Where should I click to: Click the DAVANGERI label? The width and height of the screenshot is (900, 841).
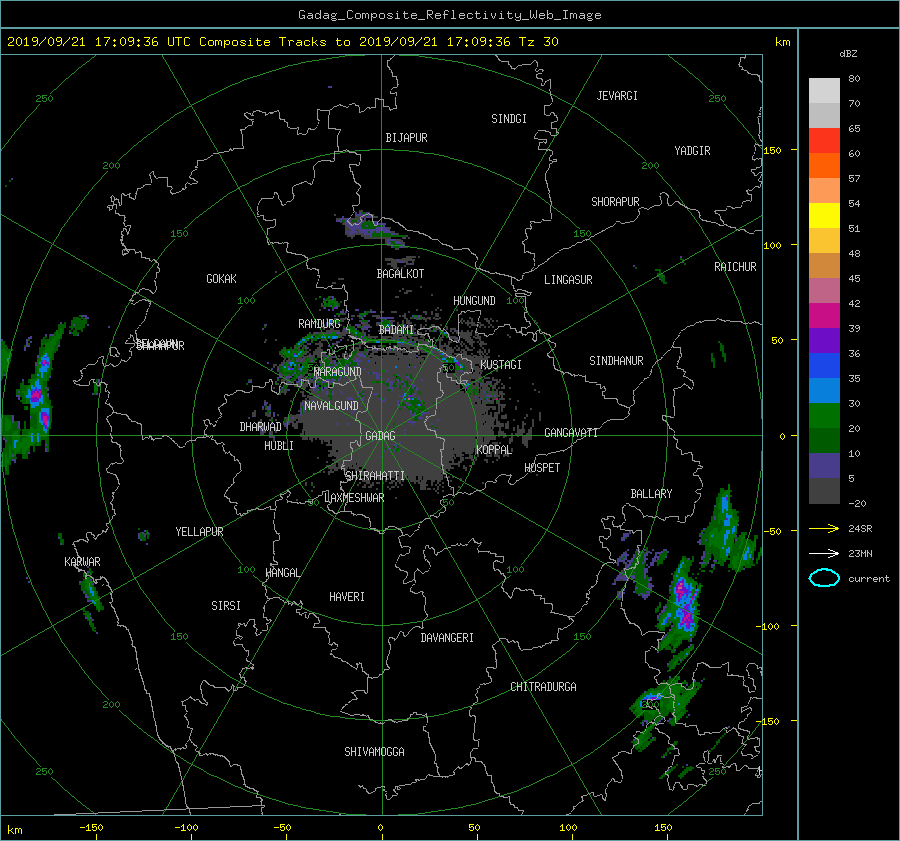tap(447, 638)
